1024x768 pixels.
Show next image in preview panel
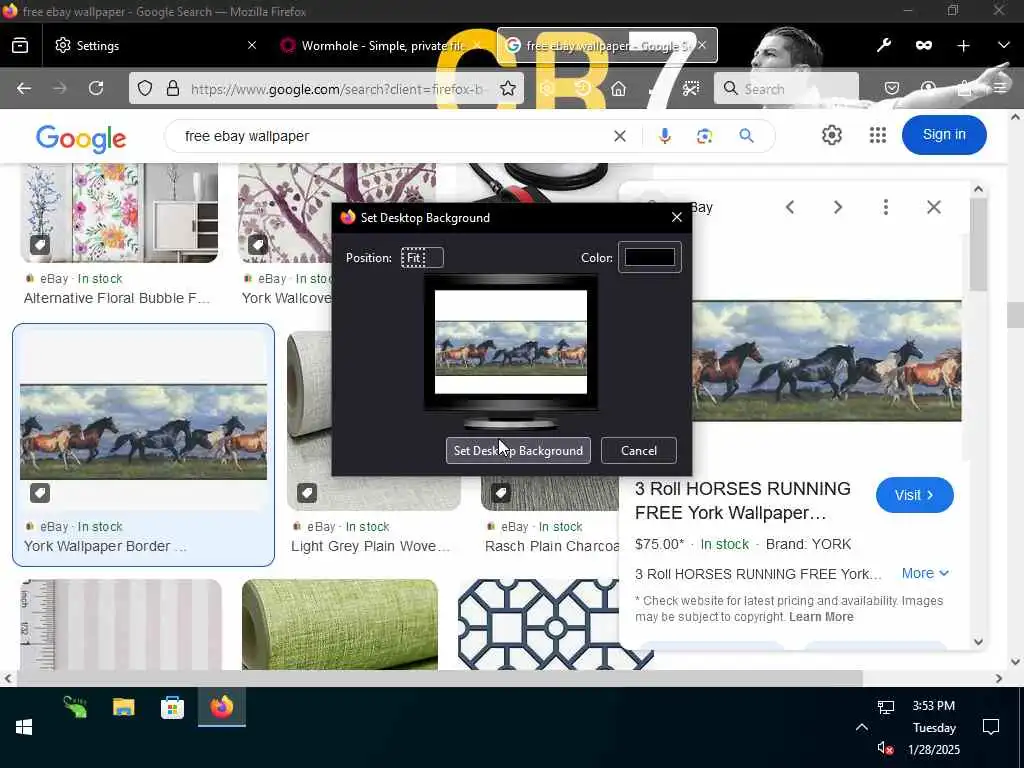click(838, 208)
